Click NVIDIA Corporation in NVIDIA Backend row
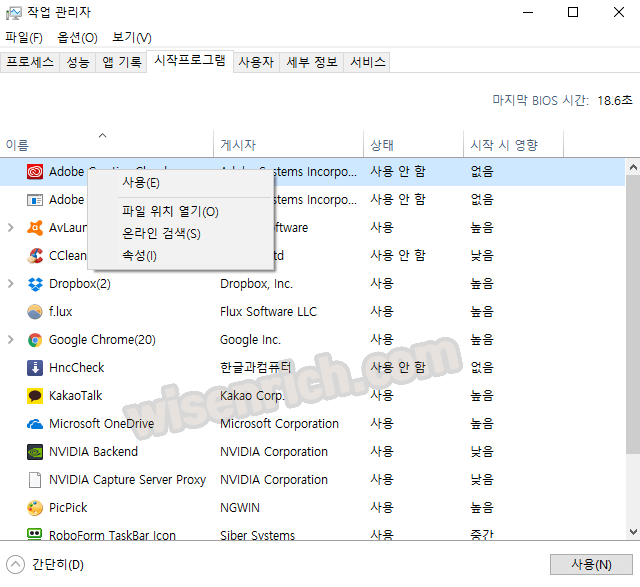The width and height of the screenshot is (640, 587). point(273,452)
